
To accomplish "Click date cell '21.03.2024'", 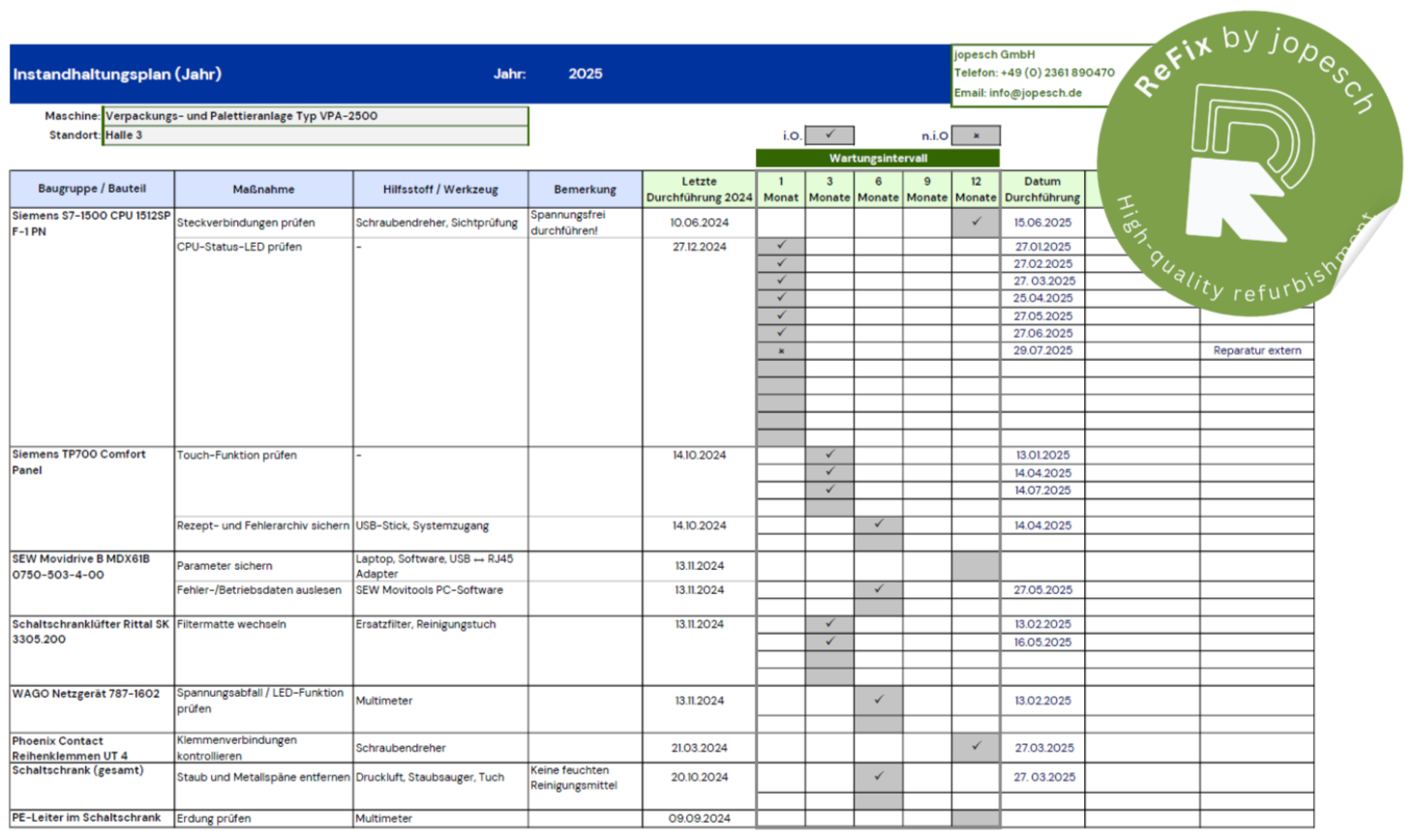I will tap(699, 748).
